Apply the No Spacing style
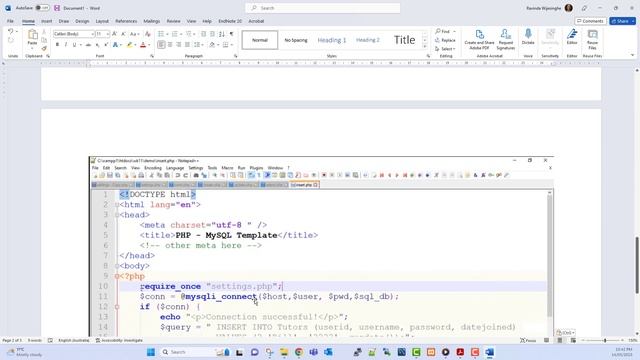The image size is (640, 360). click(296, 40)
